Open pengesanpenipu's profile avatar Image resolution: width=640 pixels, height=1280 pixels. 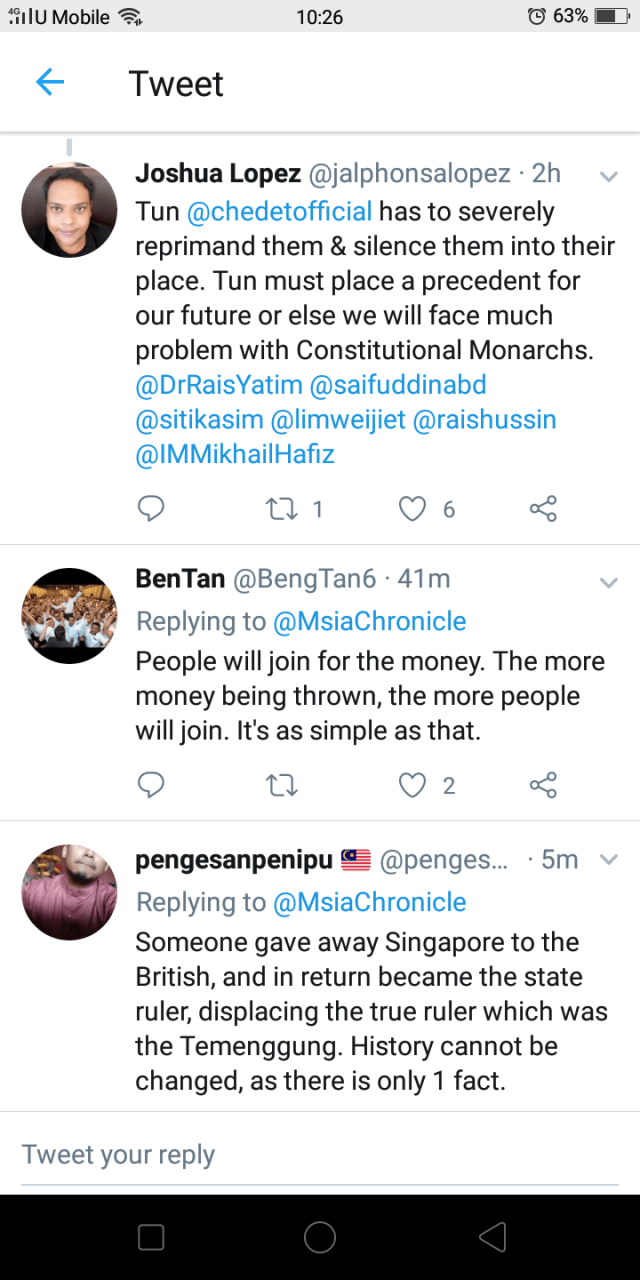click(x=69, y=892)
